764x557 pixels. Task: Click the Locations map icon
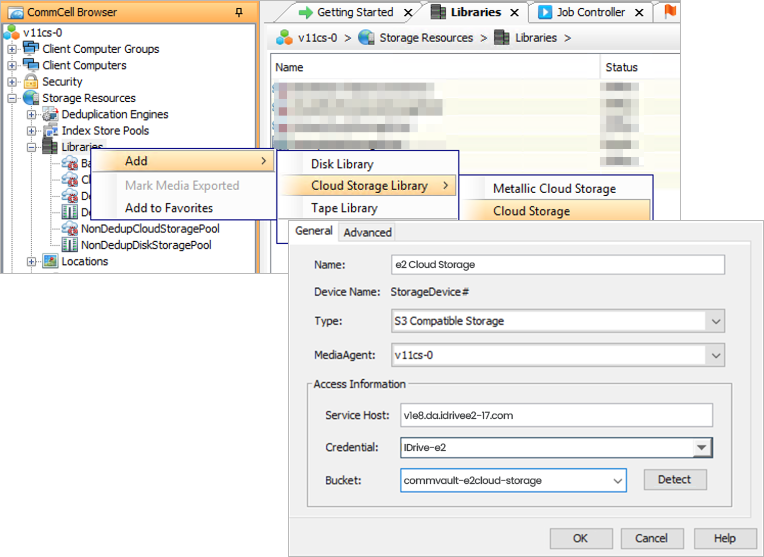(50, 261)
